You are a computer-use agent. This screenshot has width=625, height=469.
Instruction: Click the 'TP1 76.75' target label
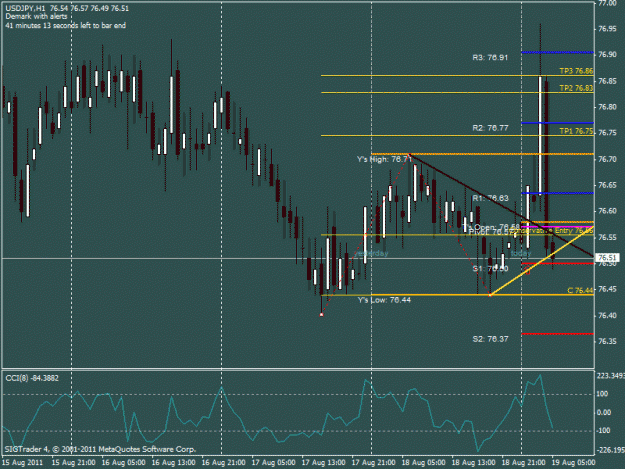(576, 131)
